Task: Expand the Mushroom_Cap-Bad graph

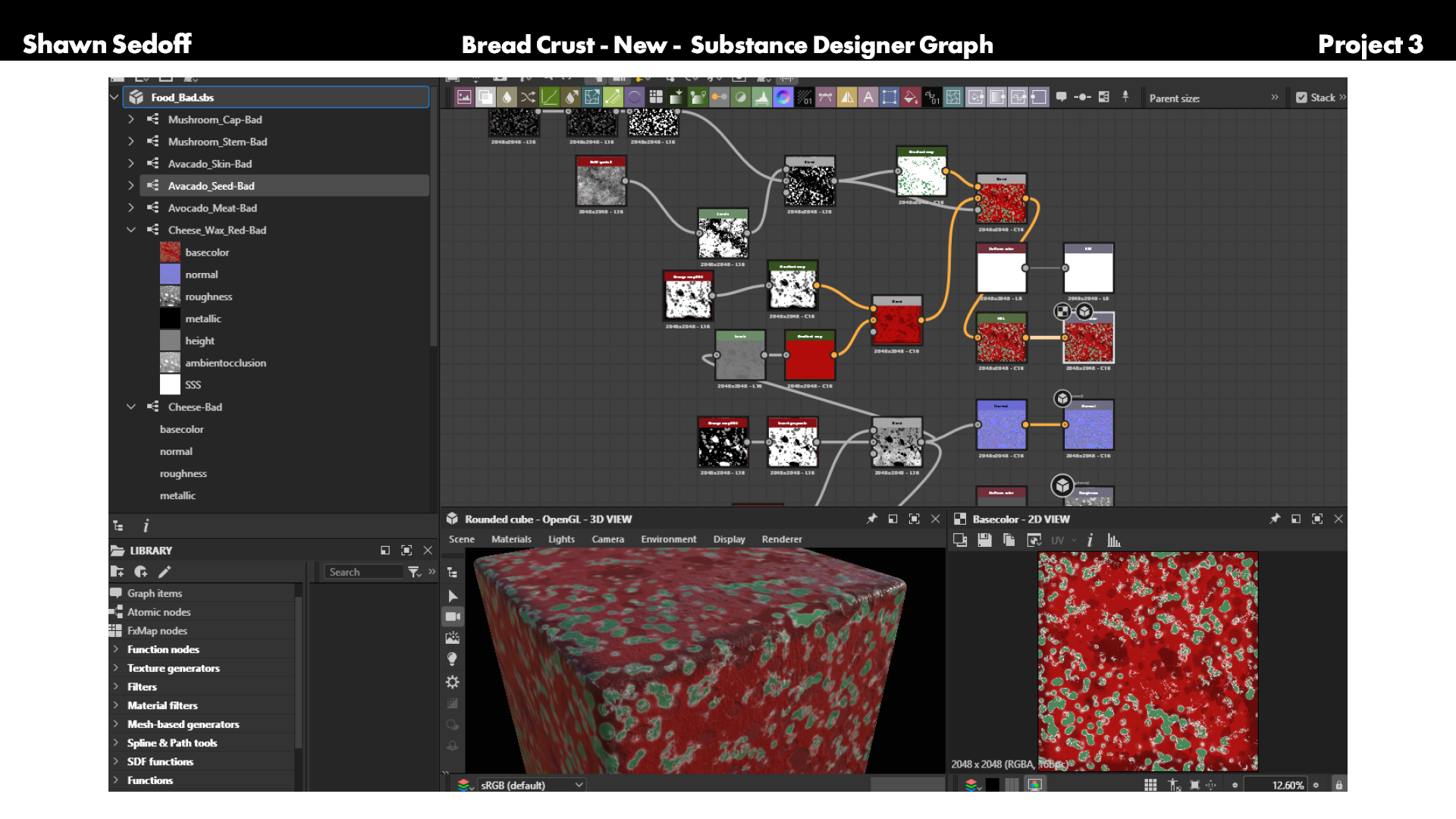Action: pyautogui.click(x=131, y=120)
